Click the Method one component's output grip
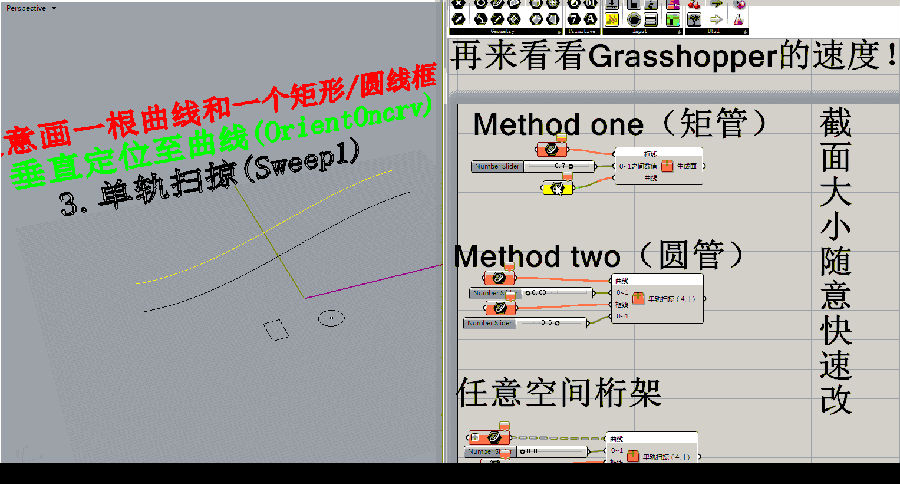Viewport: 900px width, 484px height. 704,167
